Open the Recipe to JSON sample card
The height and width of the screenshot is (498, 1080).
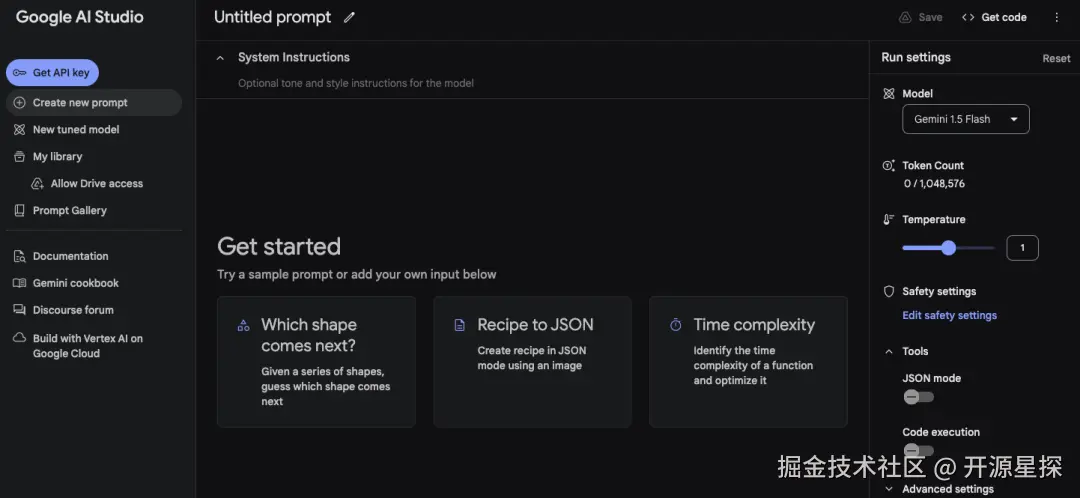pyautogui.click(x=532, y=361)
